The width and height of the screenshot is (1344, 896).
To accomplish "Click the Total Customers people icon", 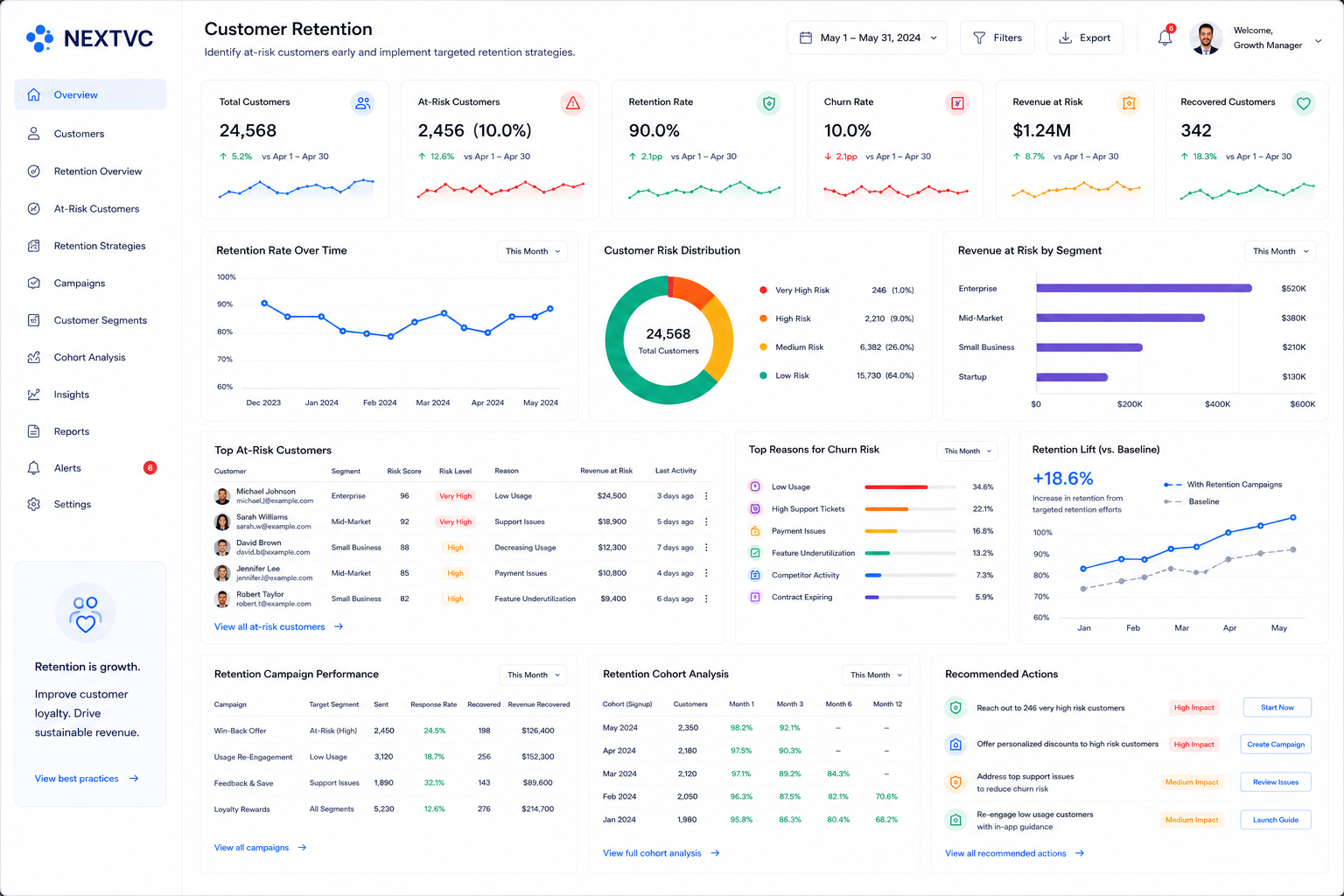I will (362, 103).
